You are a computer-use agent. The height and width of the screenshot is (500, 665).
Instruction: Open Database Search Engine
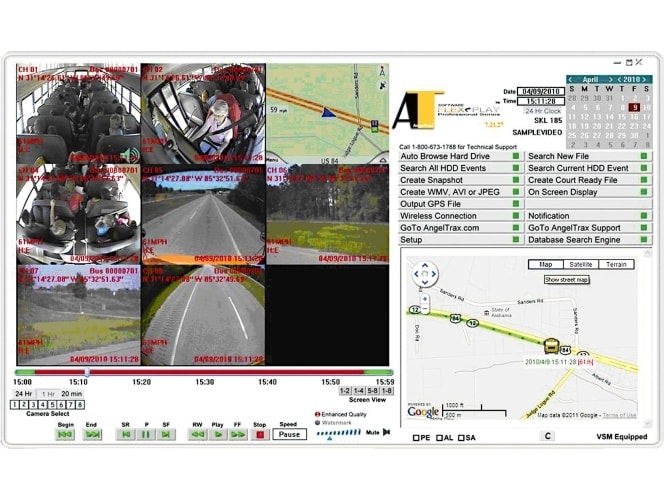pyautogui.click(x=589, y=240)
